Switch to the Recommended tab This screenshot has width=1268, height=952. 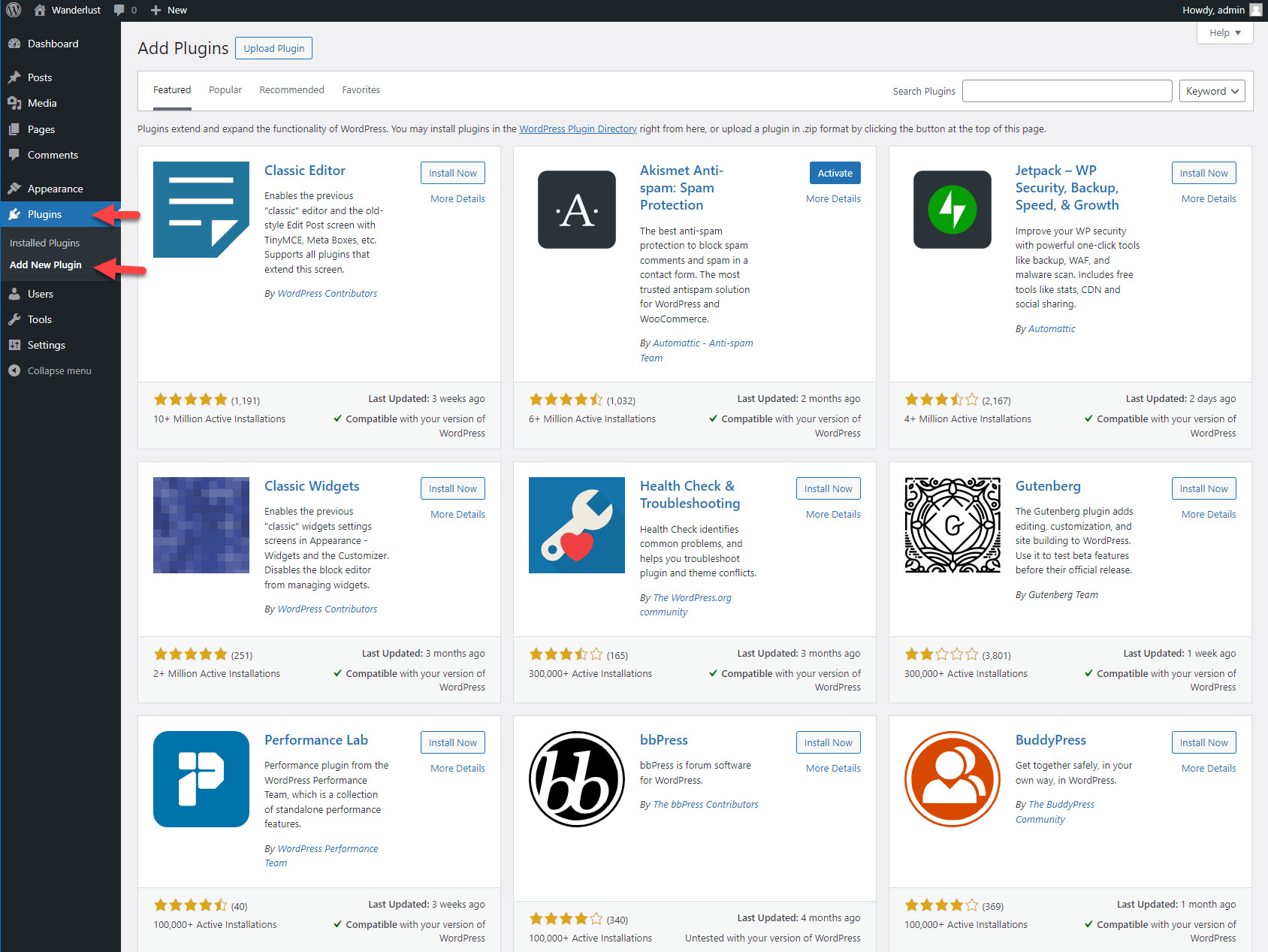coord(291,90)
